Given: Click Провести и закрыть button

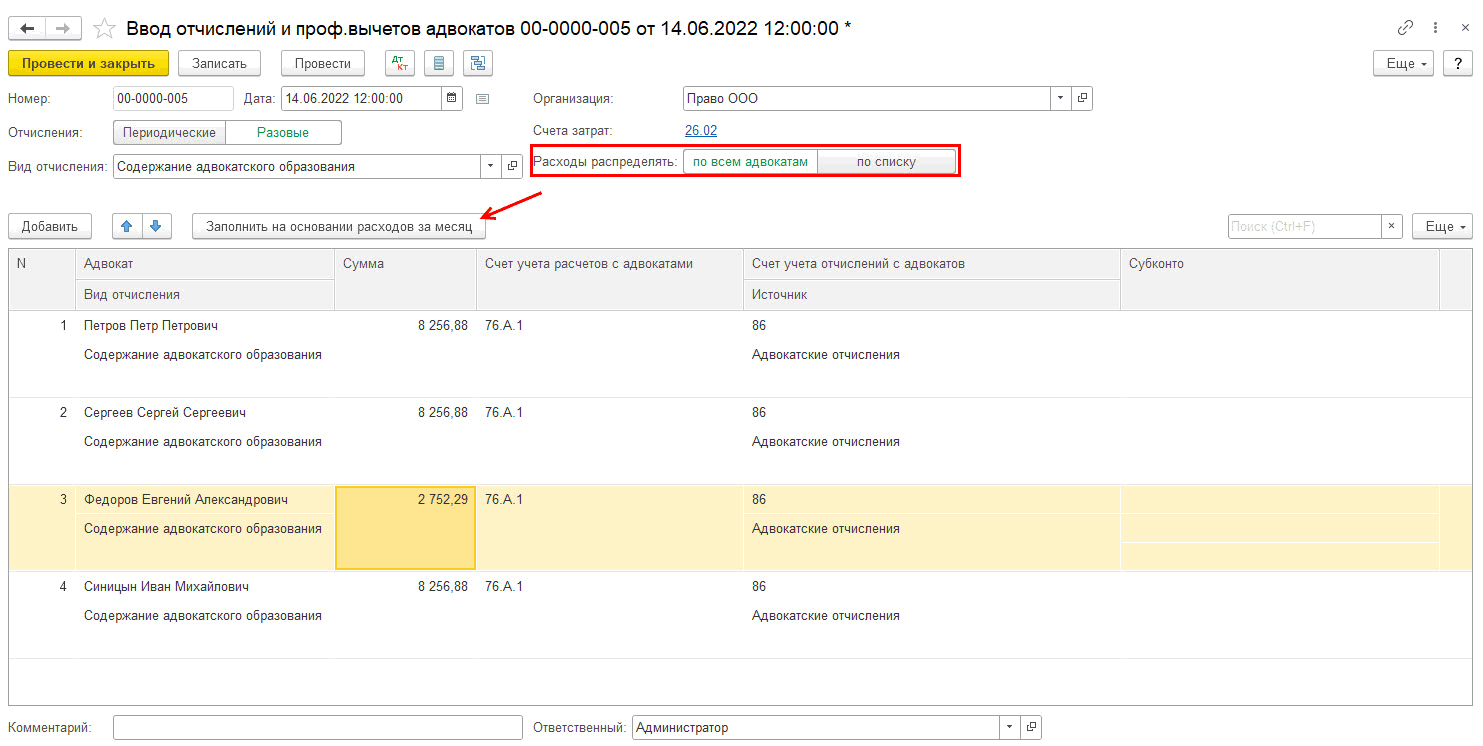Looking at the screenshot, I should click(x=88, y=63).
